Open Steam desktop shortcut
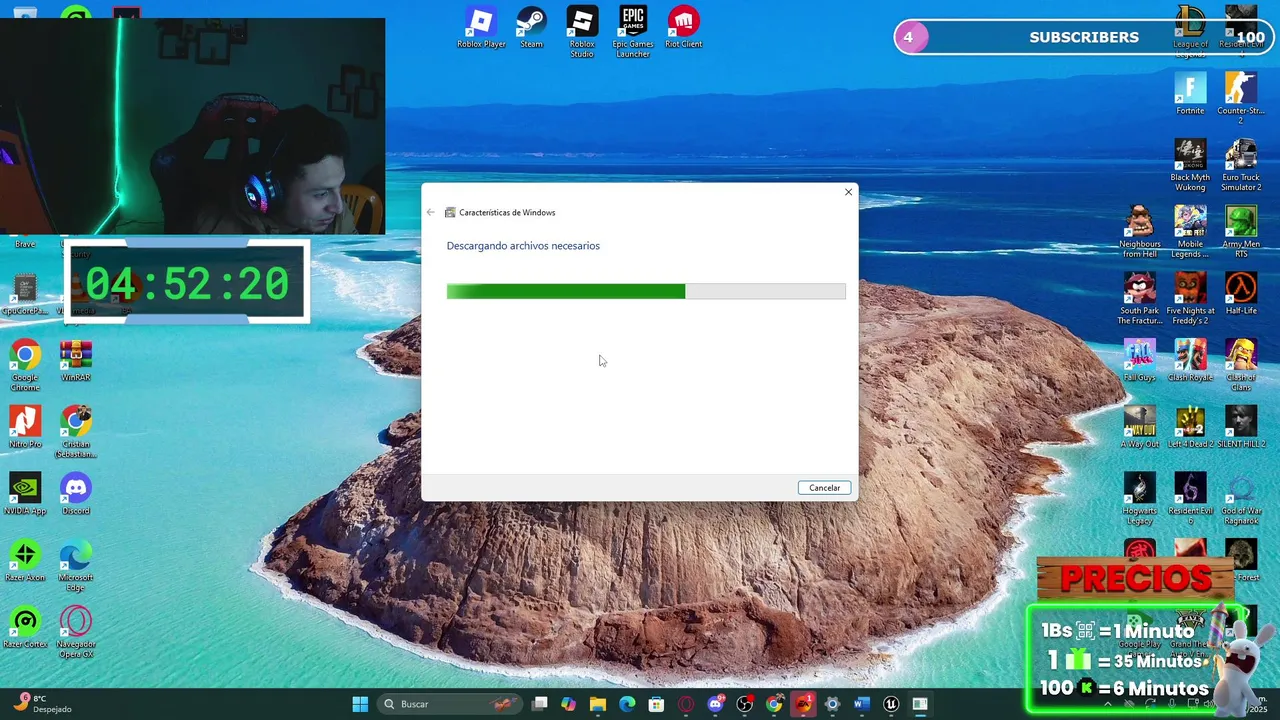Image resolution: width=1280 pixels, height=720 pixels. pos(531,29)
